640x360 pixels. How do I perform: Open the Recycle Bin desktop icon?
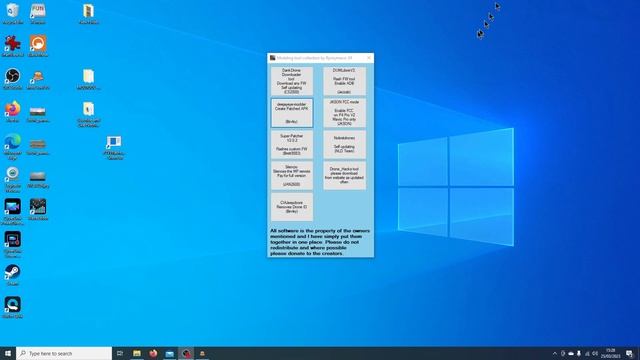point(13,13)
